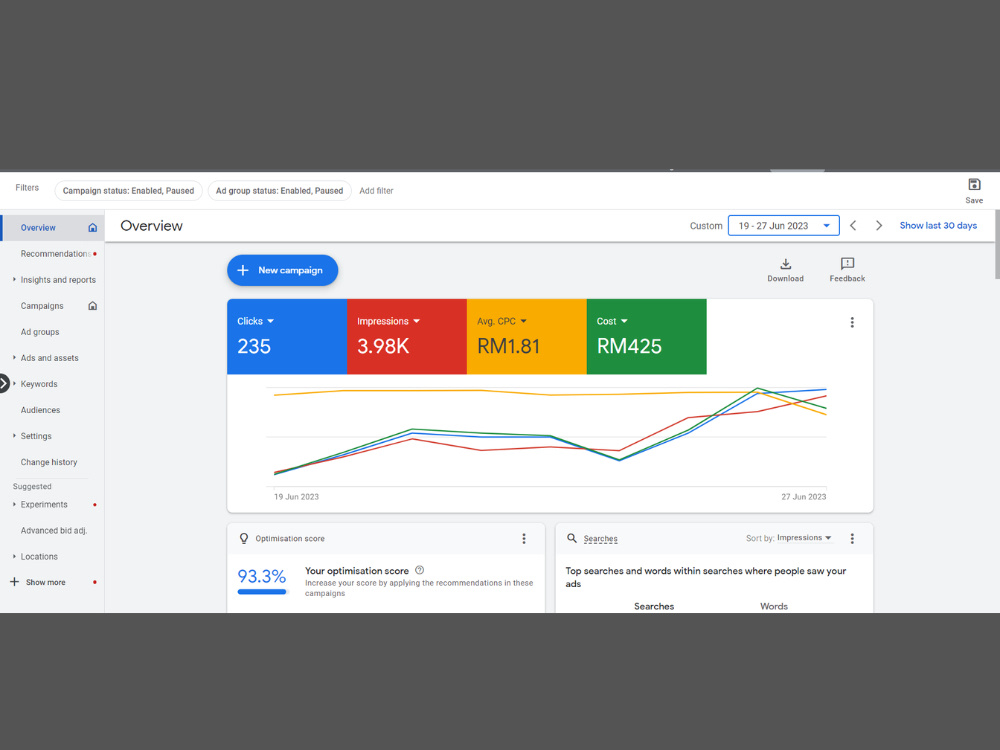Go to next date range arrow

tap(879, 226)
